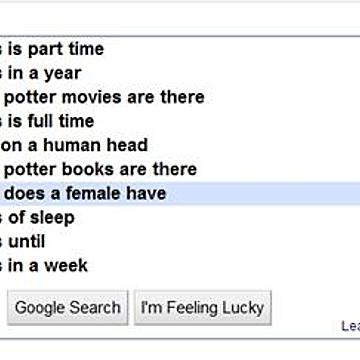Select the "is part time" suggestion
This screenshot has height=360, width=360.
180,50
